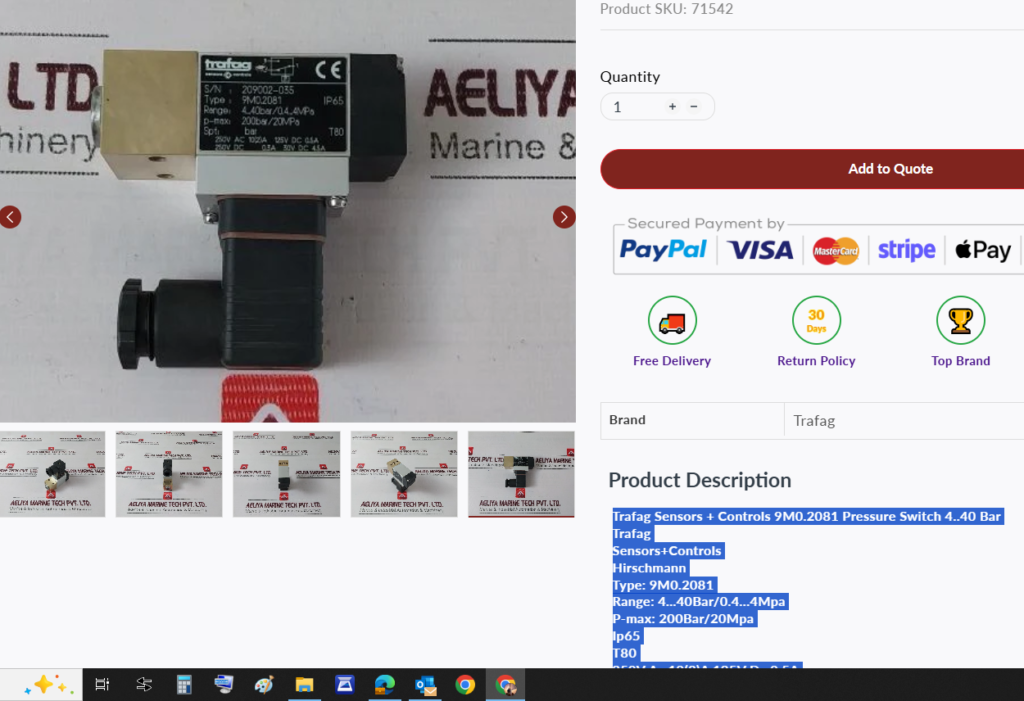Open Outlook from the taskbar

pos(425,685)
